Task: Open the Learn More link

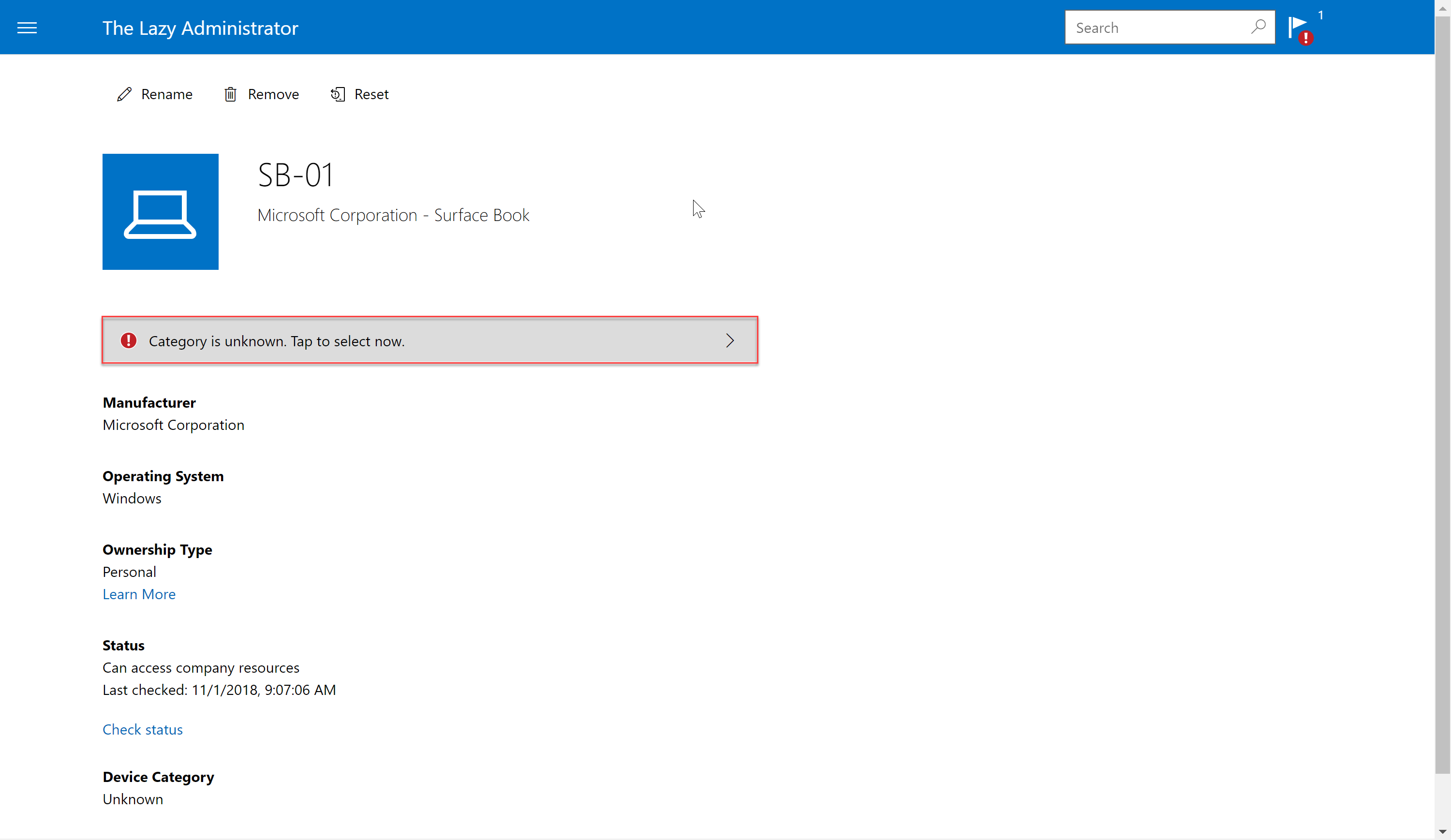Action: coord(139,594)
